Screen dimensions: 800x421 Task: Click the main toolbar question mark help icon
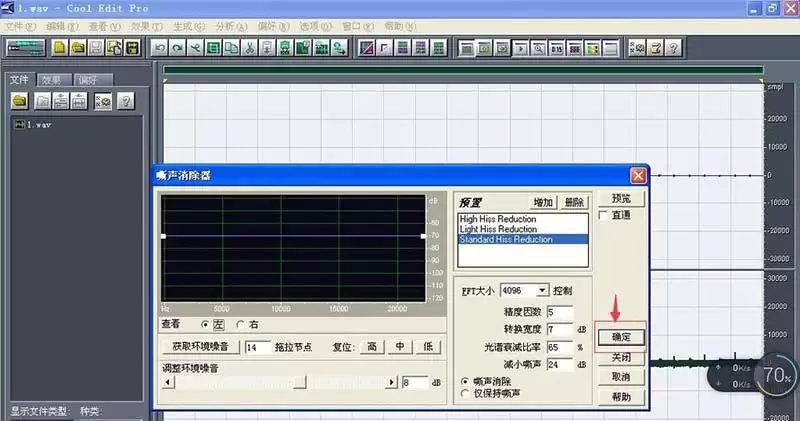click(673, 48)
